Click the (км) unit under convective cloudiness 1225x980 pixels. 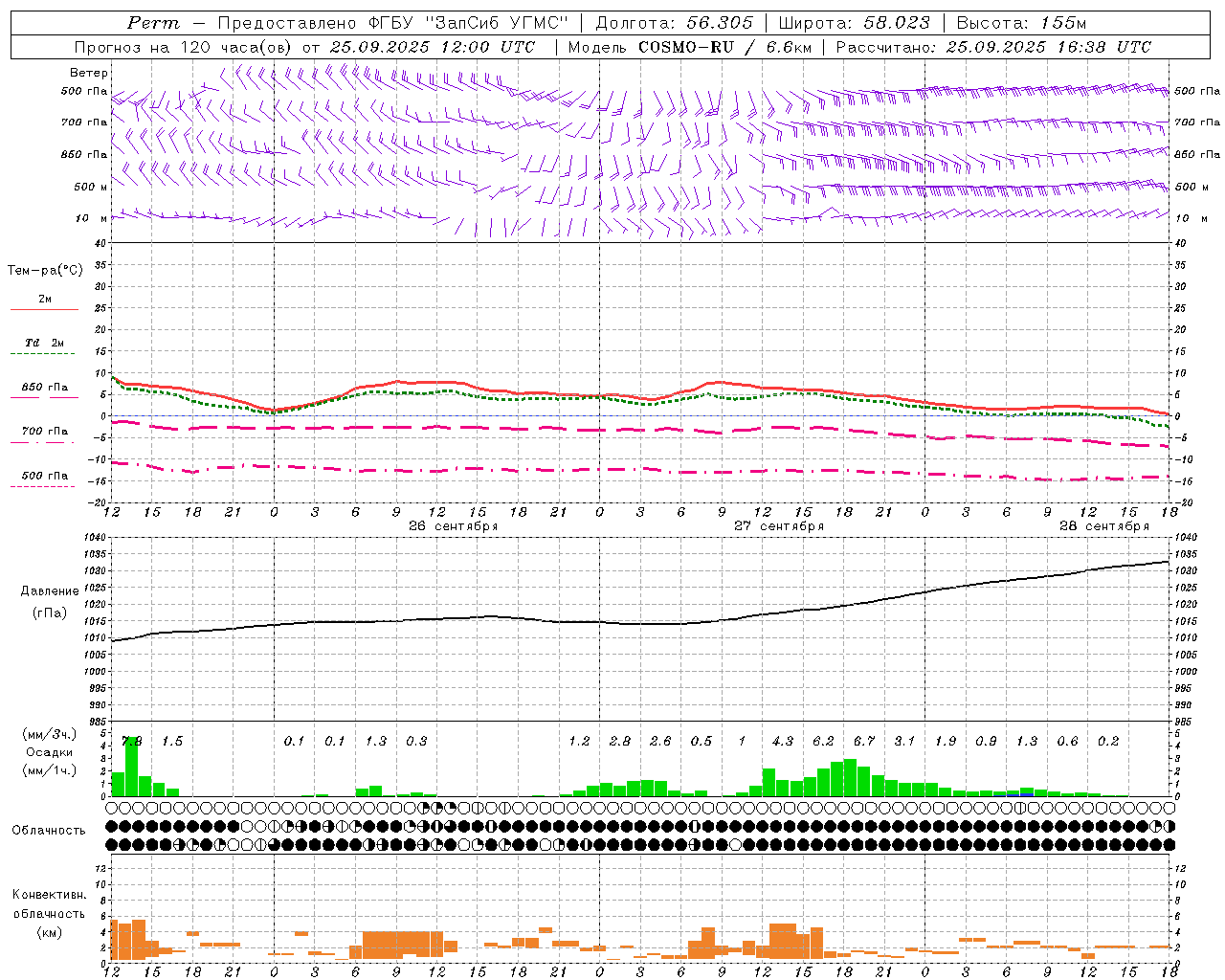(x=49, y=932)
